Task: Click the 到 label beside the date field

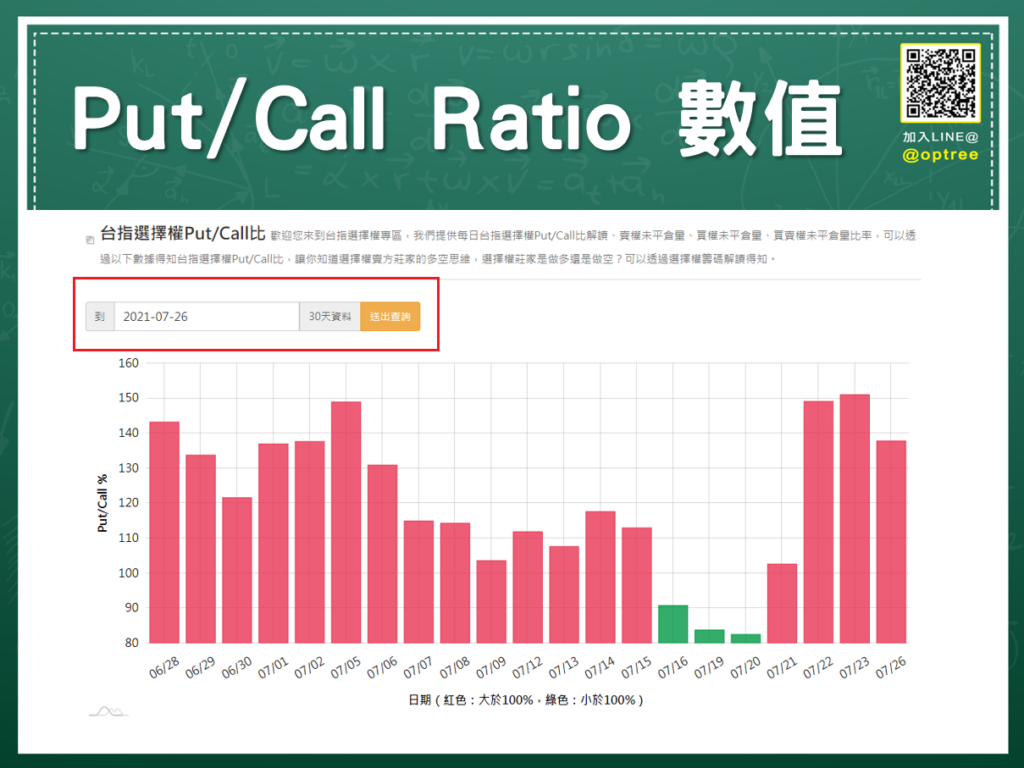Action: [x=100, y=316]
